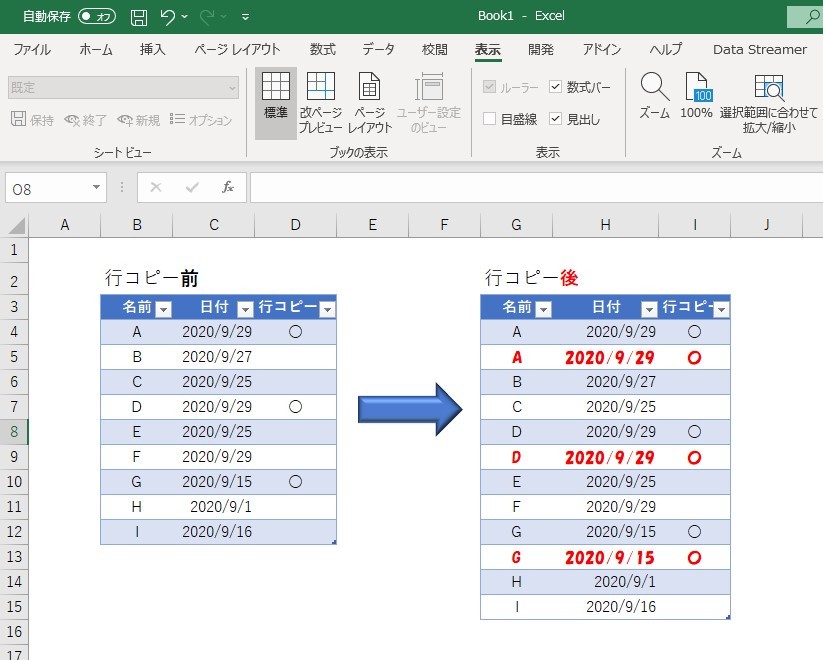Set zoom to 100% icon
Screen dimensions: 823x660
click(x=696, y=88)
